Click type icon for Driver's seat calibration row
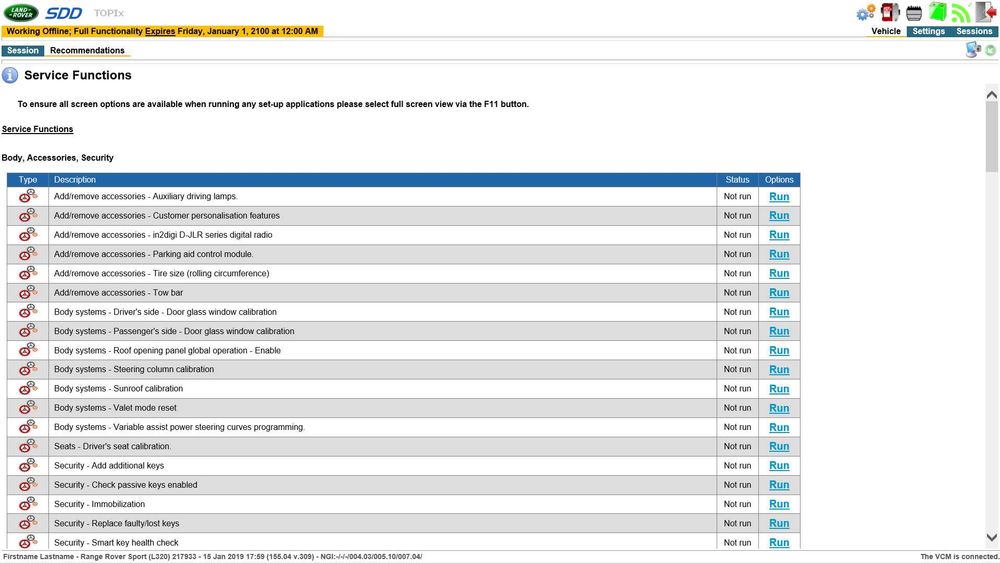1000x563 pixels. 27,446
